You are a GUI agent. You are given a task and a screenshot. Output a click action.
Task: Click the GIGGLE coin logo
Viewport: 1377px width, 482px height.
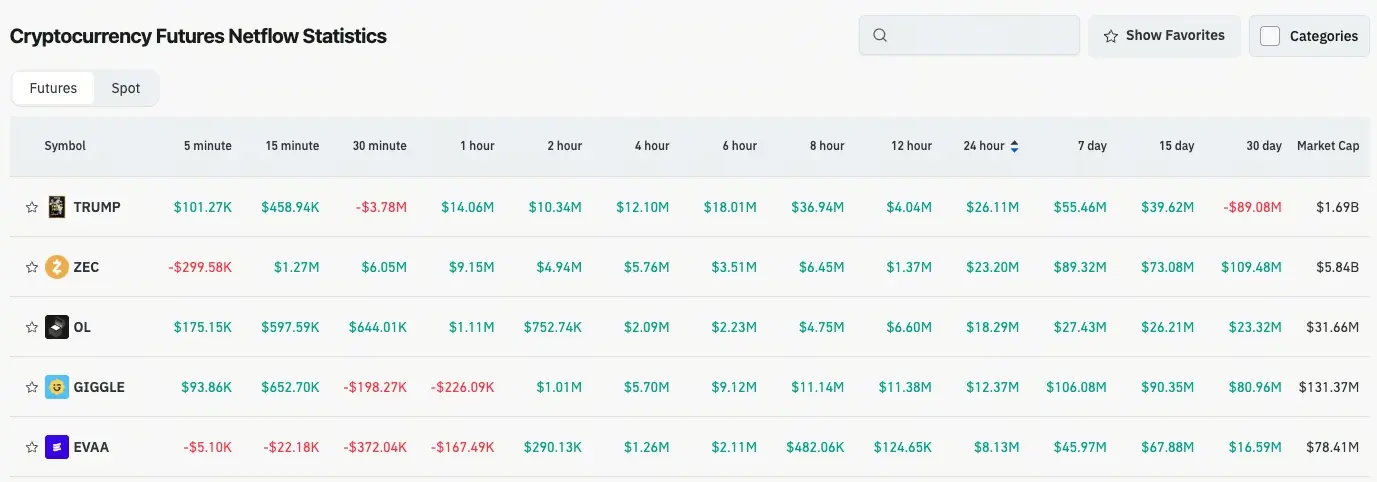tap(57, 387)
